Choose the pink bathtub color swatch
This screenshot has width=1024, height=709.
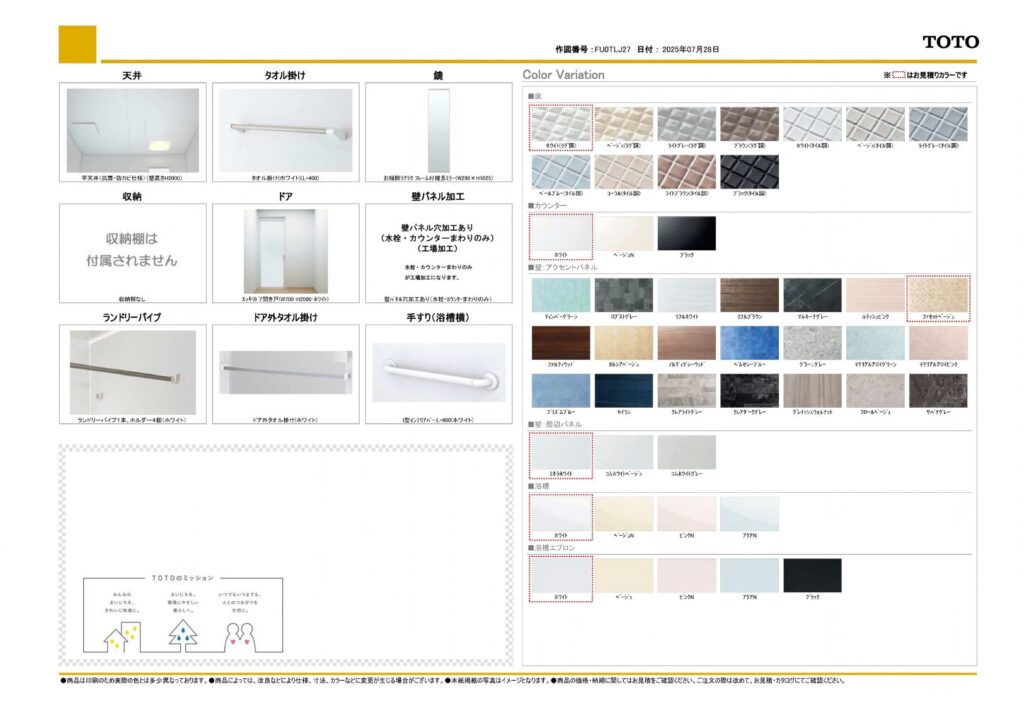pyautogui.click(x=686, y=513)
